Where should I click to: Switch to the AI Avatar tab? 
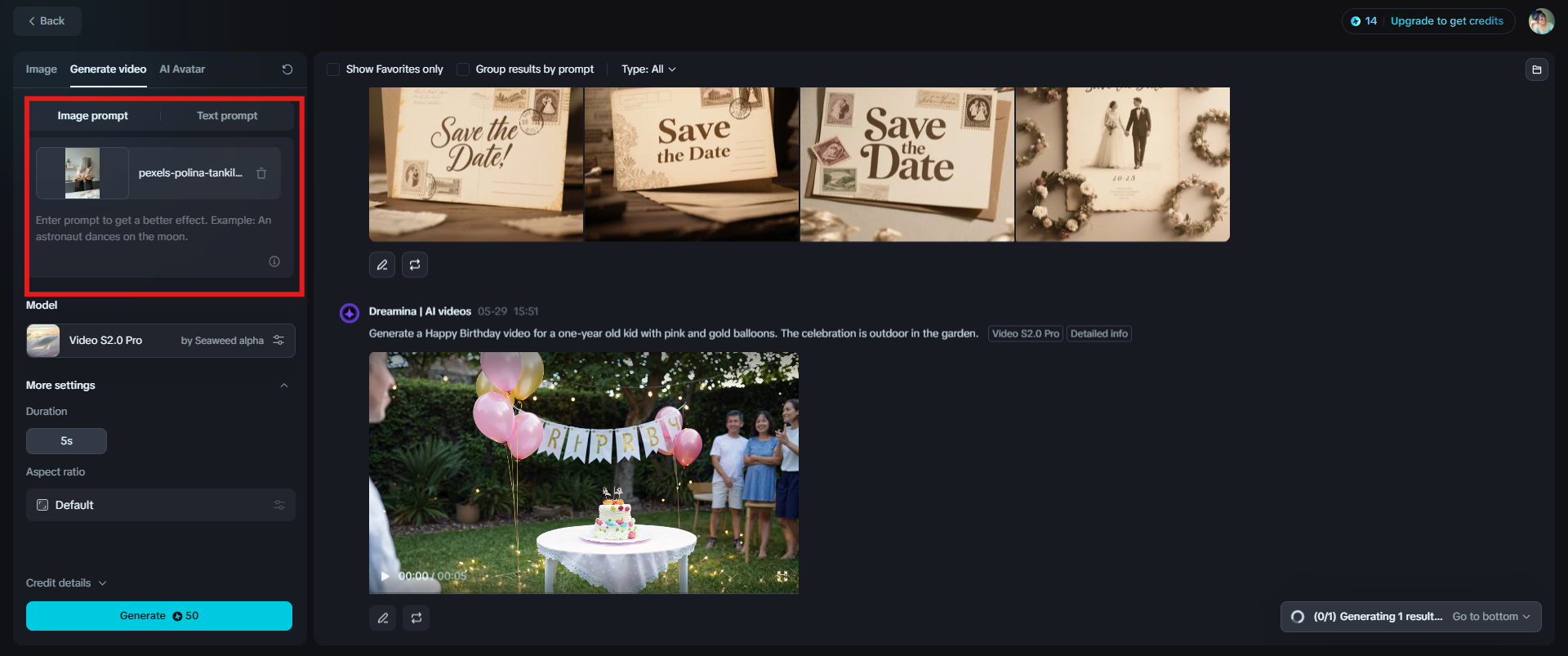point(182,69)
